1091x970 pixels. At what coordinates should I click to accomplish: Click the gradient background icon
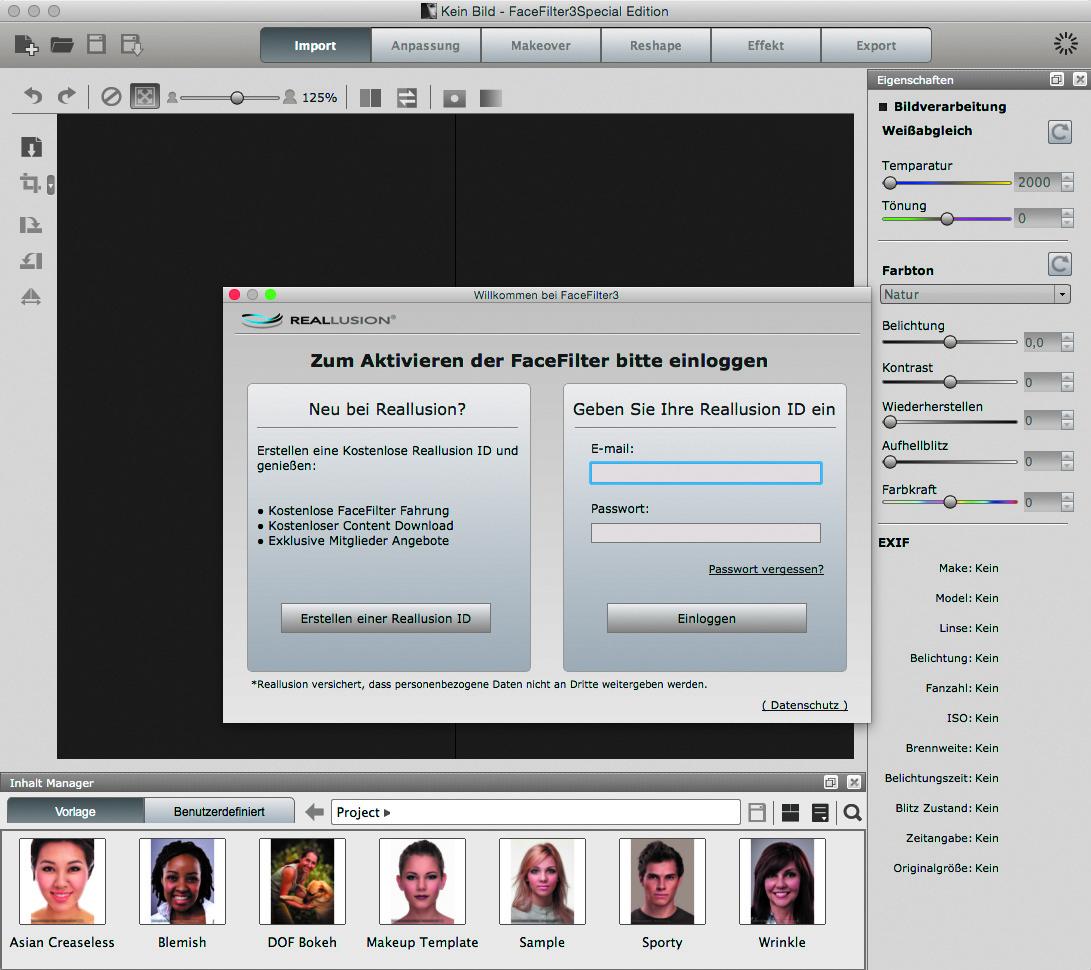click(491, 98)
